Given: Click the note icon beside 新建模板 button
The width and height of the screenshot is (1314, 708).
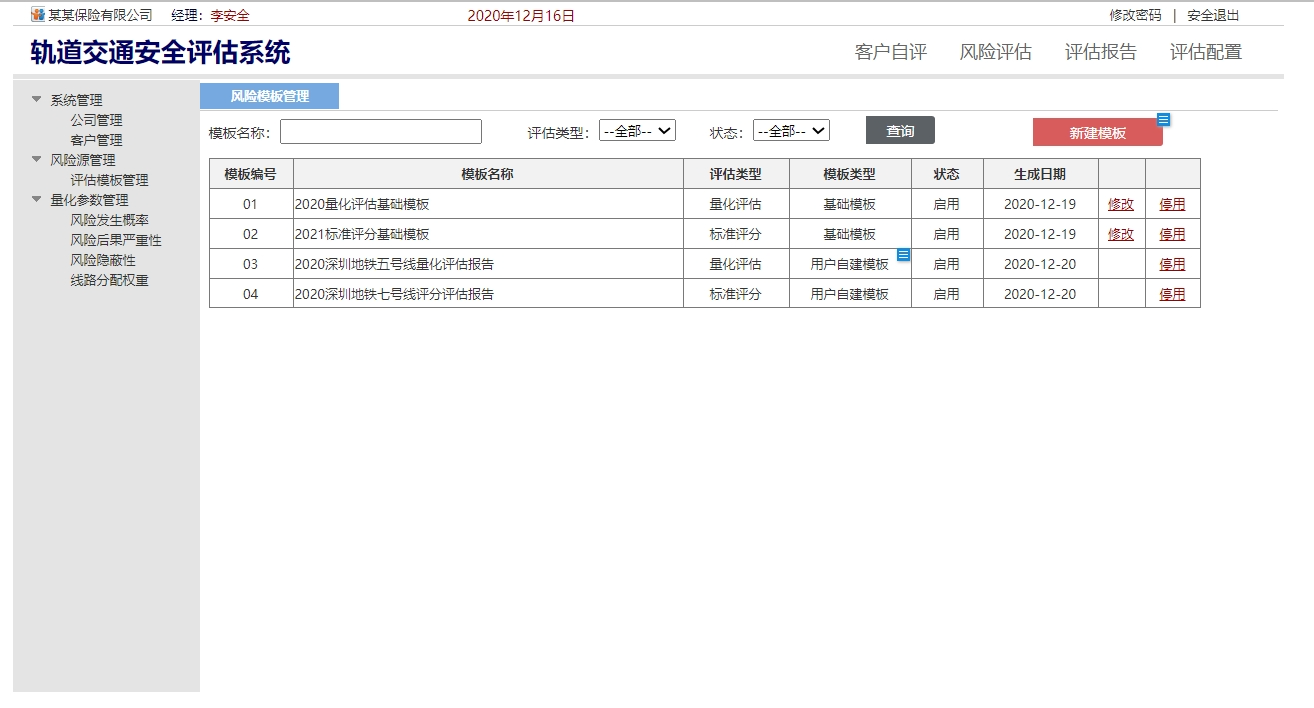Looking at the screenshot, I should click(1163, 120).
